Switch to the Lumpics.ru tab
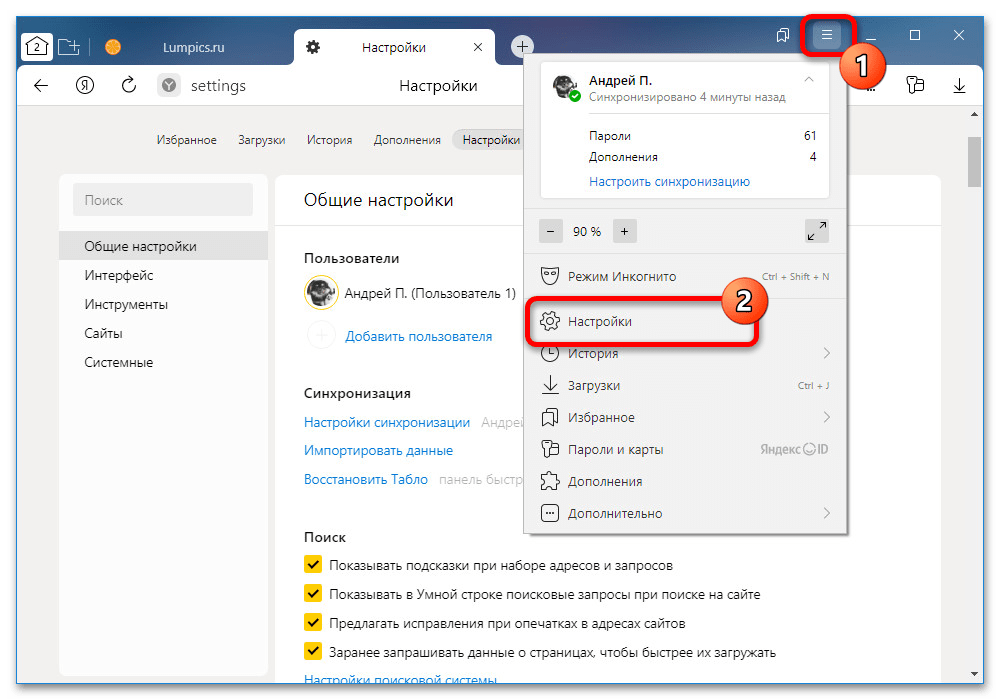1000x700 pixels. click(x=193, y=47)
